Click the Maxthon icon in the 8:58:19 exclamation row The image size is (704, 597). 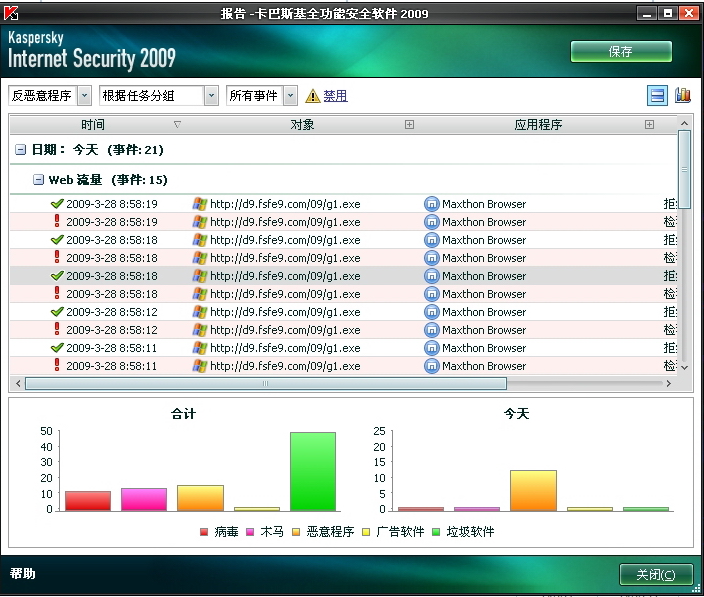pos(431,222)
